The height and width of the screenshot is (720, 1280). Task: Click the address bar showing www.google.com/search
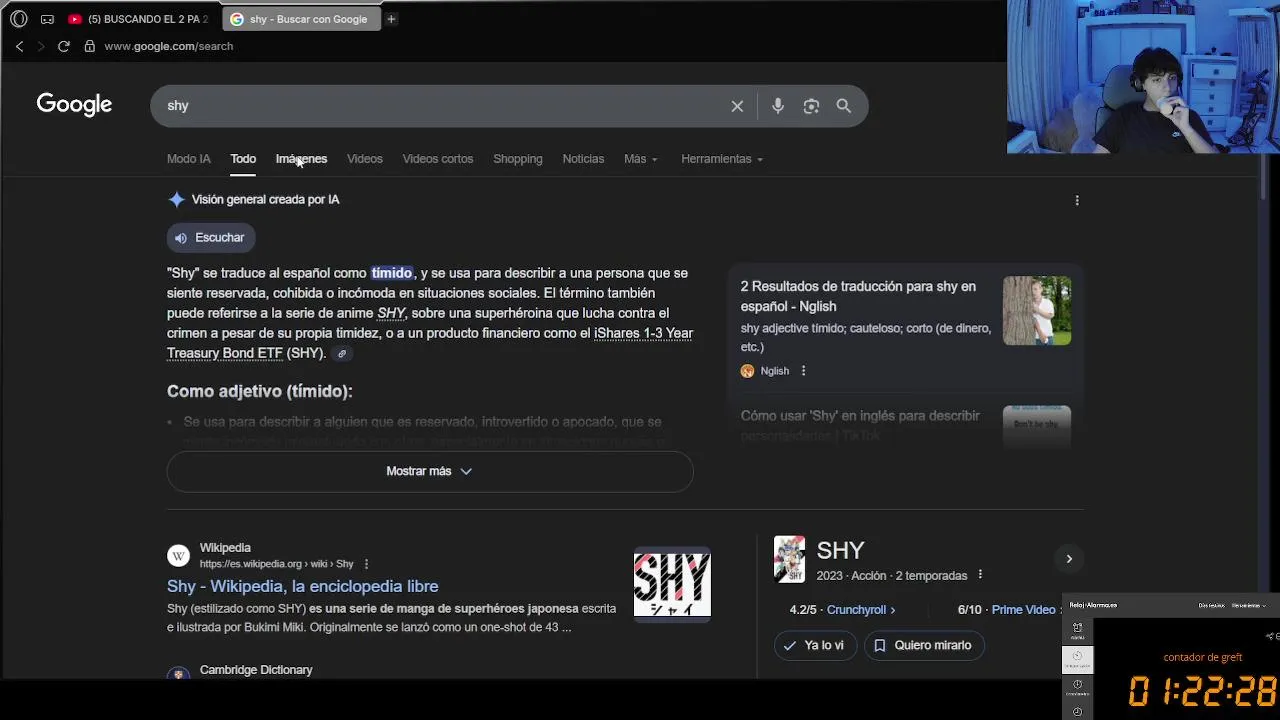tap(169, 46)
